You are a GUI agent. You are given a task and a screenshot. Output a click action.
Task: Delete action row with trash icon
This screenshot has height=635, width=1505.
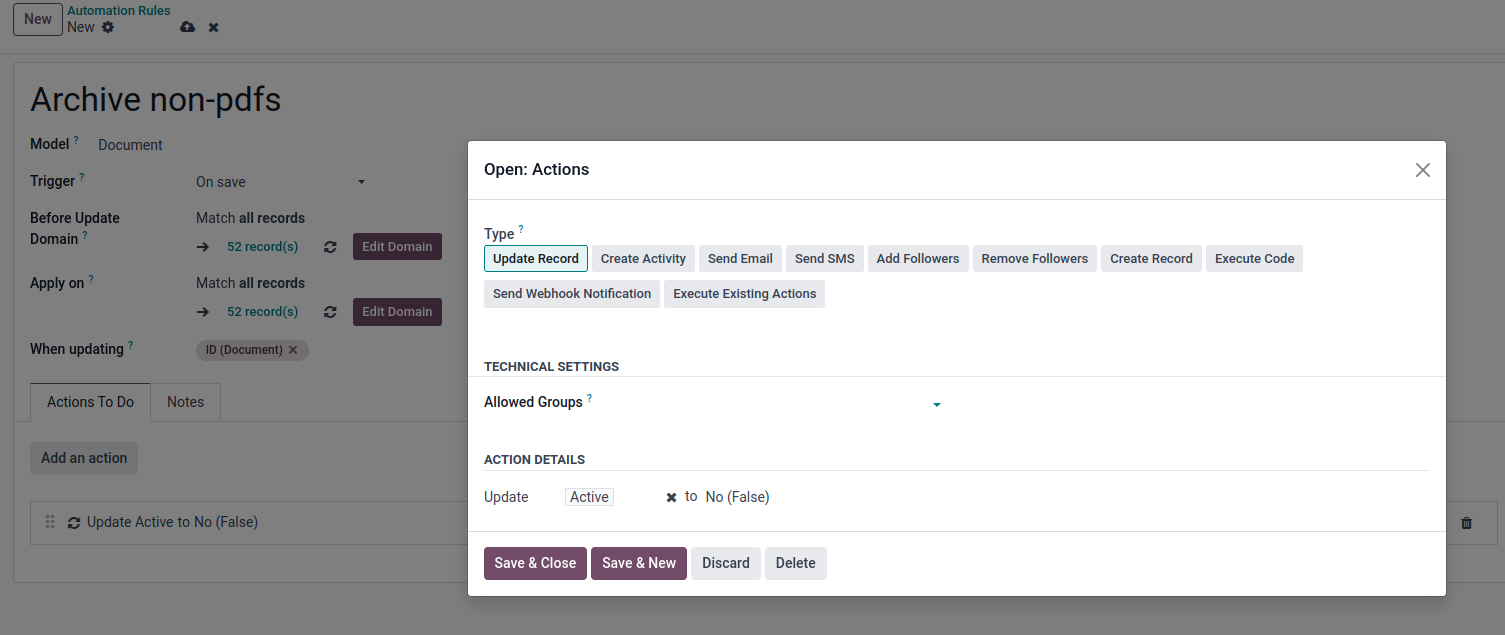tap(1466, 523)
